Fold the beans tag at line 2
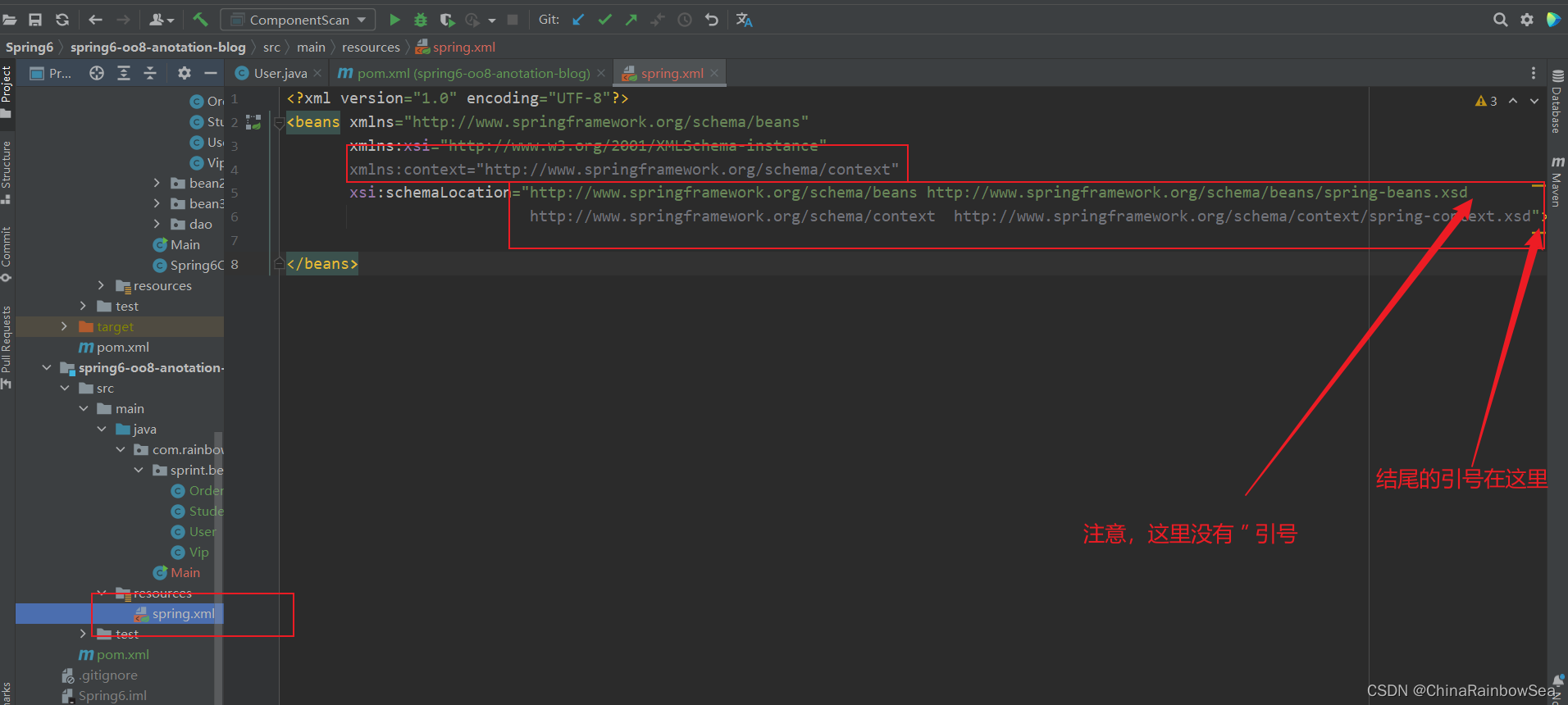 279,123
